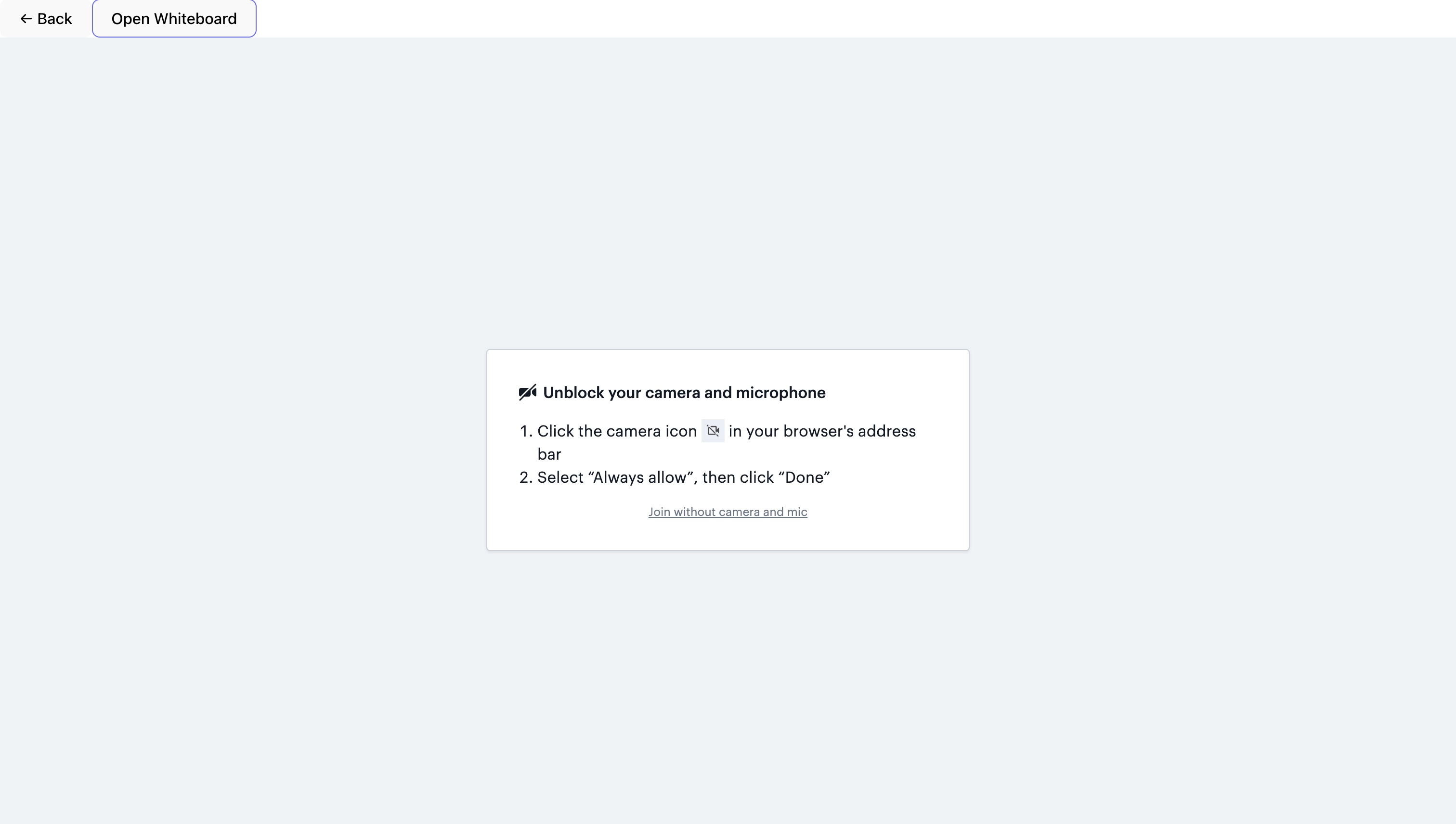
Task: Select the 'Click the camera icon' instruction text
Action: (616, 431)
